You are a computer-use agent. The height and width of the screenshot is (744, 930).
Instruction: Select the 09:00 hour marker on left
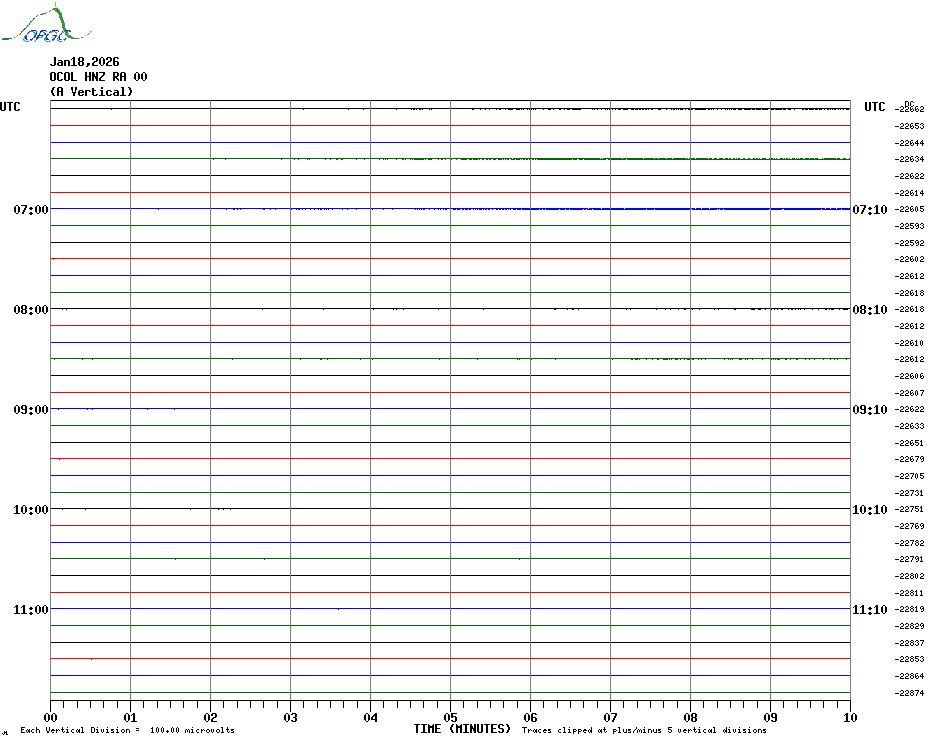(x=30, y=410)
